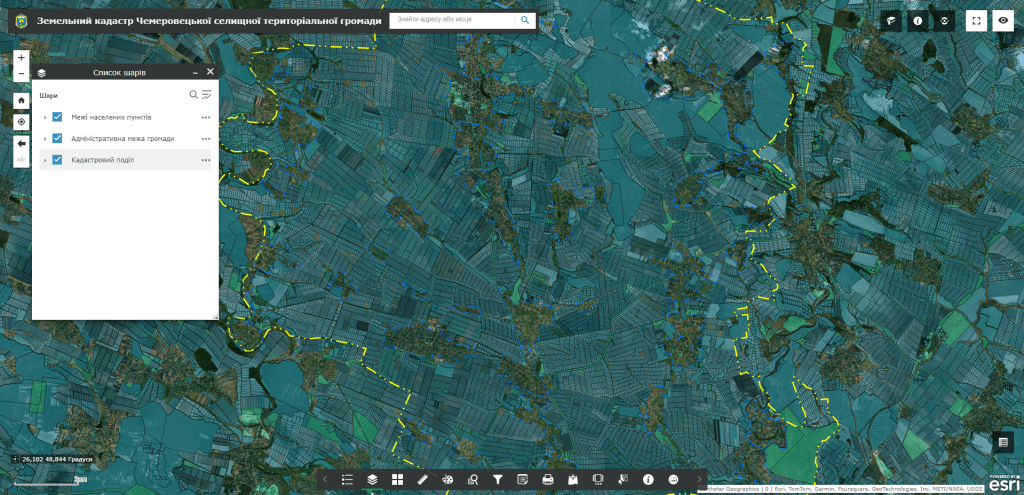1024x495 pixels.
Task: Open the About info widget at top right
Action: [x=918, y=21]
